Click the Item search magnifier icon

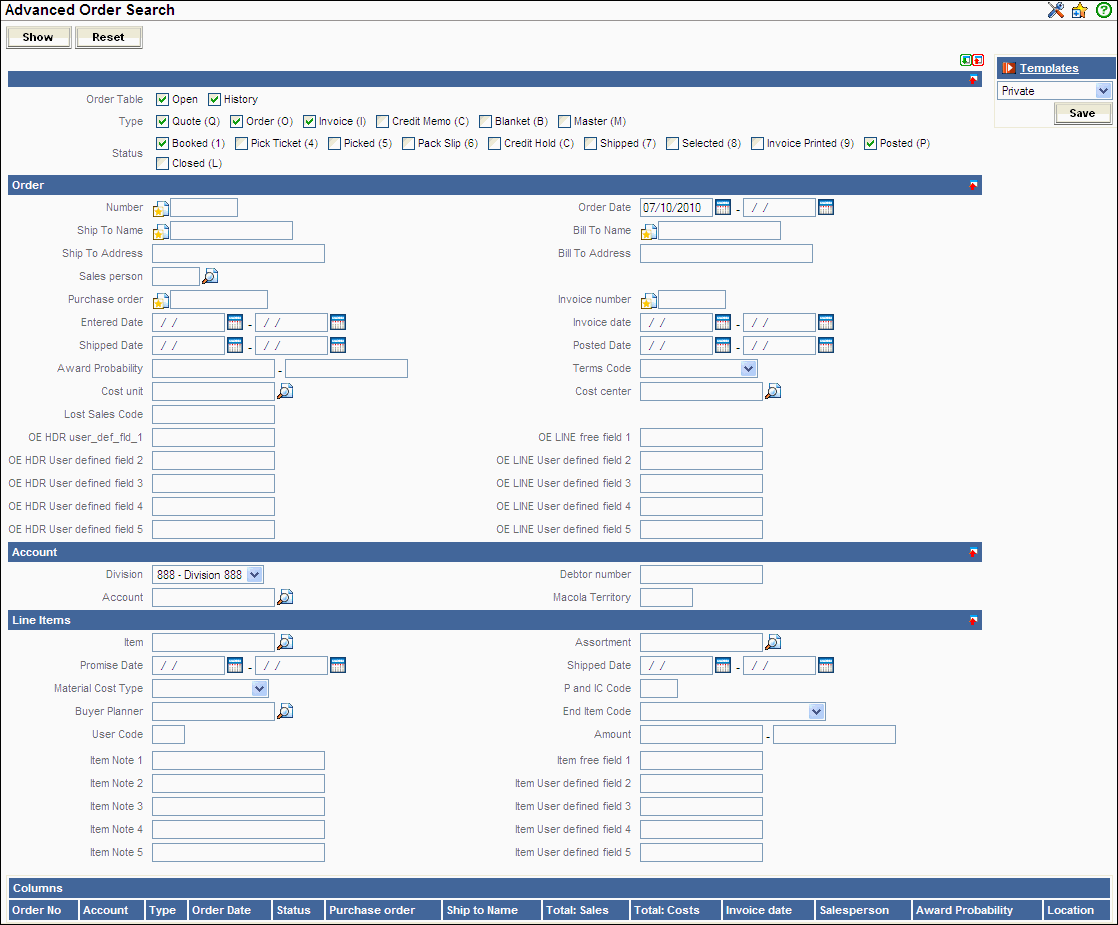285,643
